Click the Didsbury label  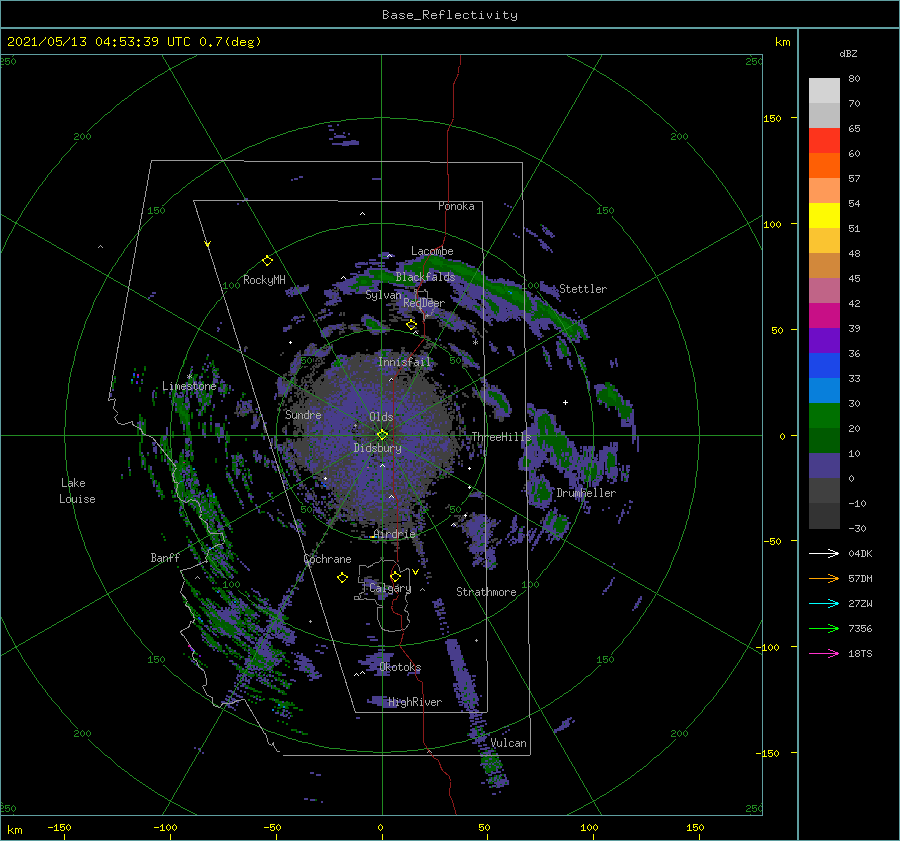pyautogui.click(x=377, y=448)
